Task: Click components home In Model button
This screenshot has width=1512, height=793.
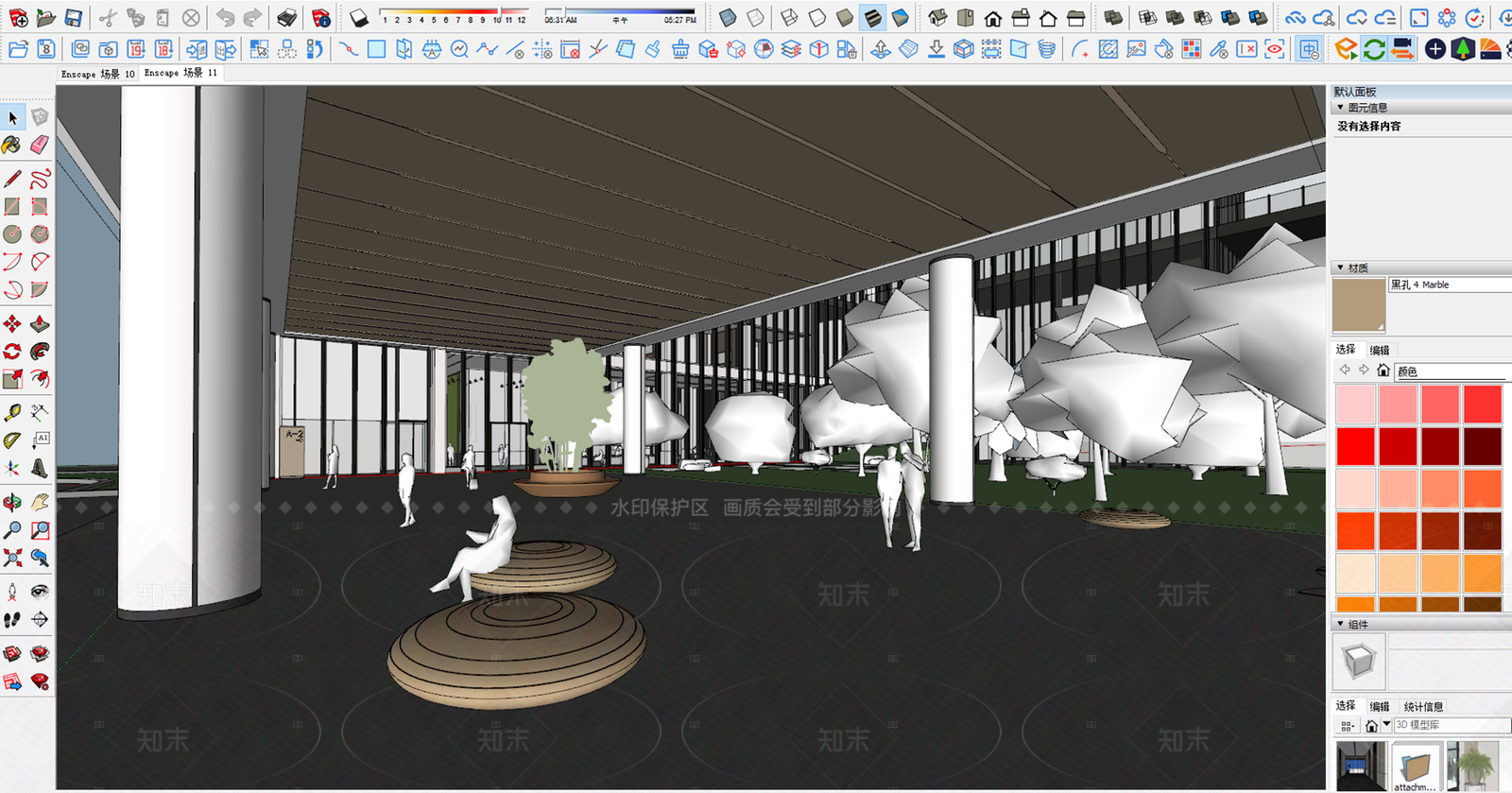Action: [1371, 726]
